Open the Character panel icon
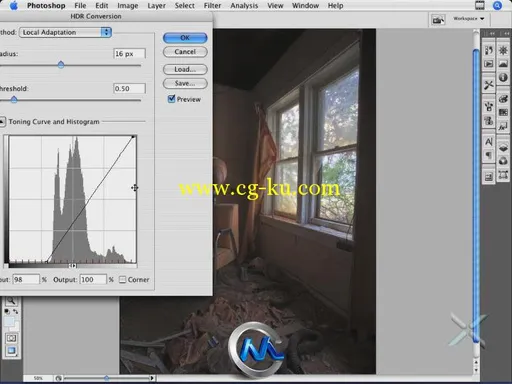Image resolution: width=512 pixels, height=384 pixels. [x=489, y=142]
